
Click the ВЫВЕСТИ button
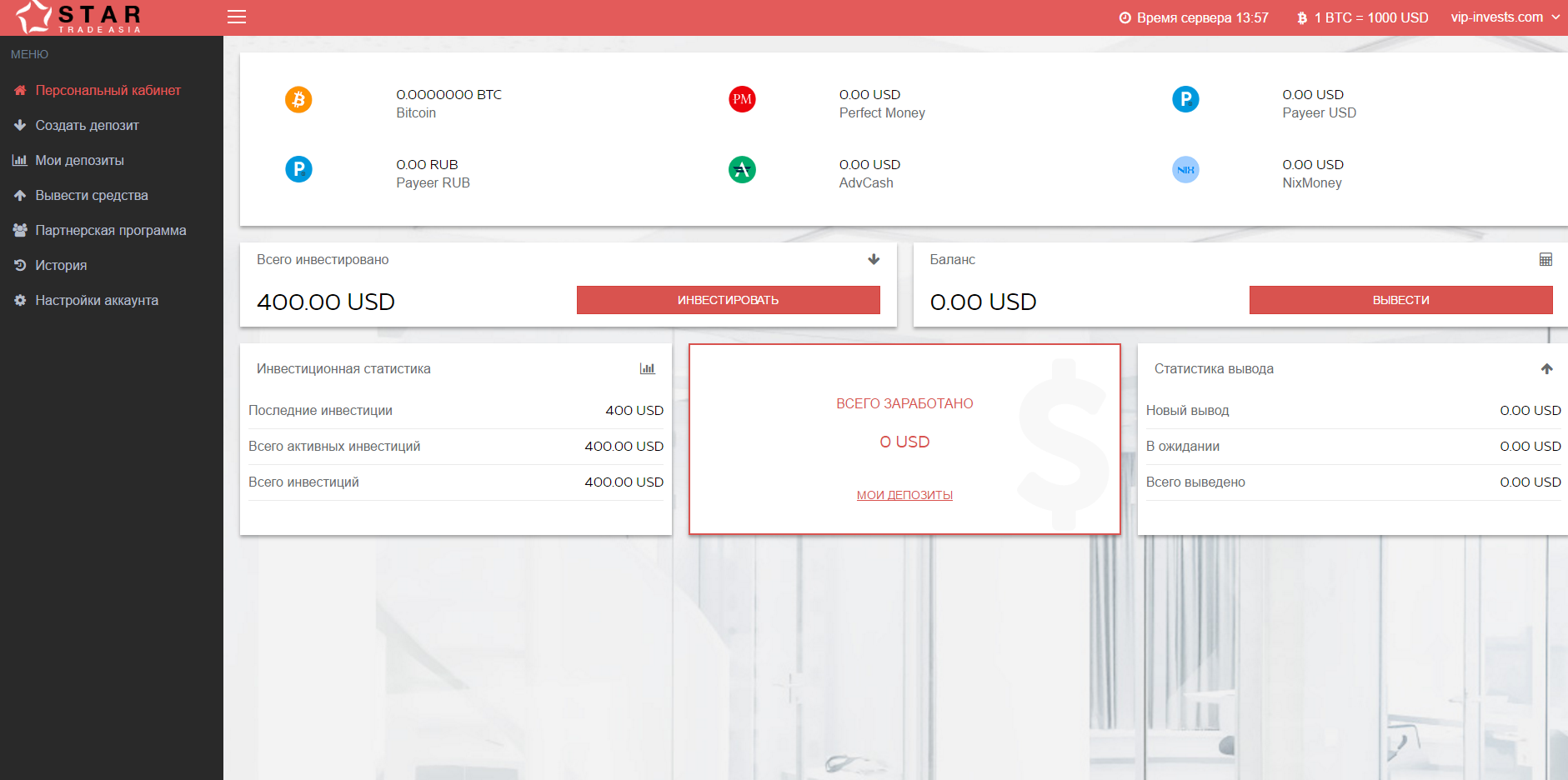tap(1400, 300)
